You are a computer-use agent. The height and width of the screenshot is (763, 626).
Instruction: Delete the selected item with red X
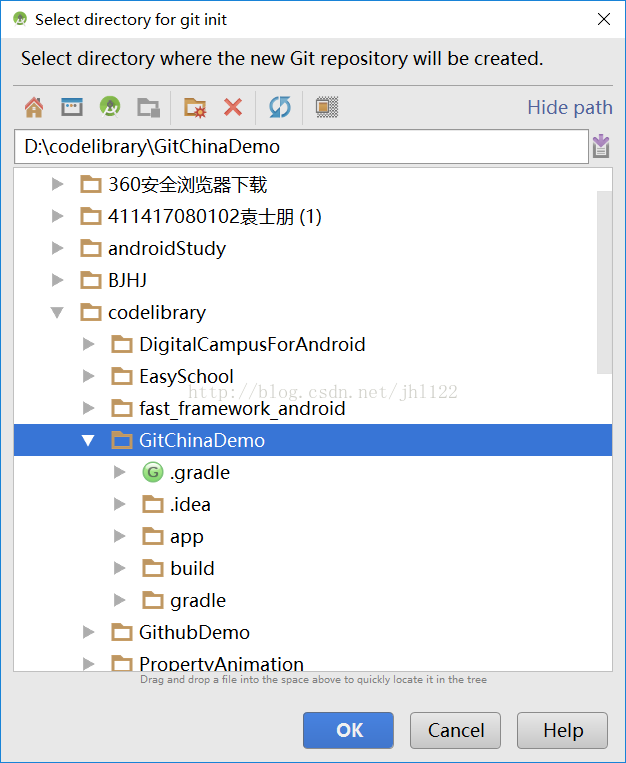click(x=233, y=107)
